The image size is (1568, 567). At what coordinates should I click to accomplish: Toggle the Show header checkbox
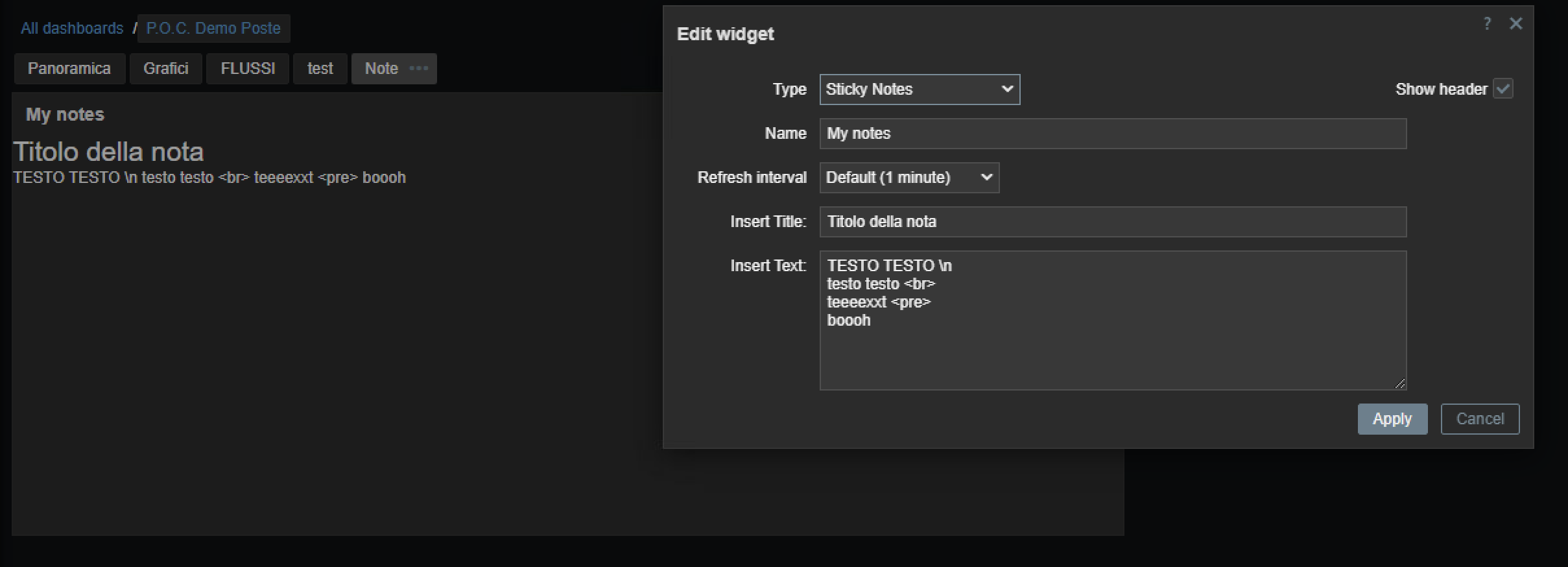[x=1503, y=89]
